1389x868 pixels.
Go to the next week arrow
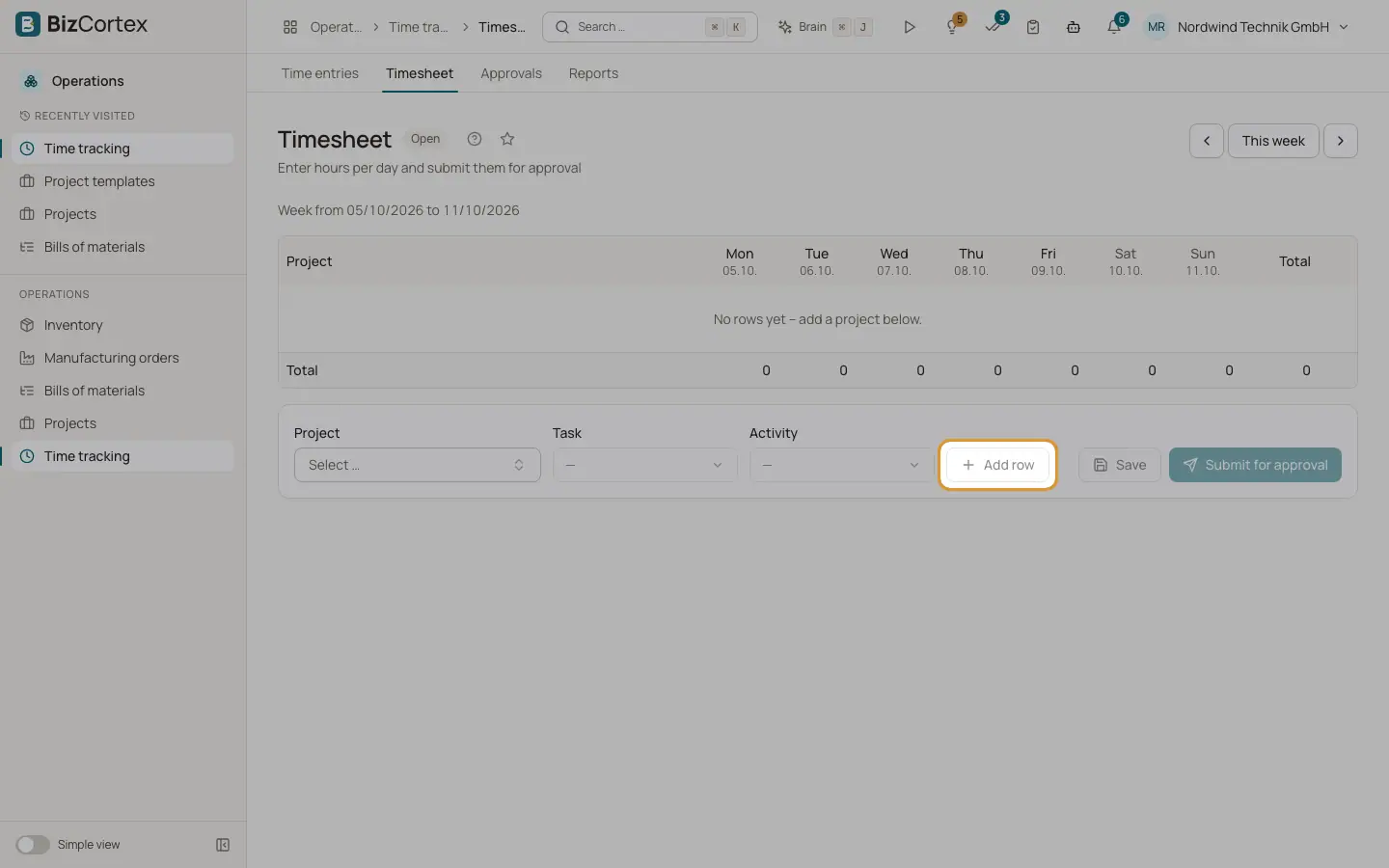tap(1340, 141)
